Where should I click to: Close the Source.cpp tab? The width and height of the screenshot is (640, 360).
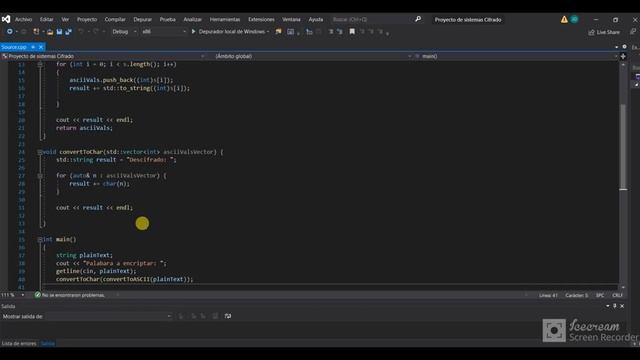pyautogui.click(x=41, y=47)
